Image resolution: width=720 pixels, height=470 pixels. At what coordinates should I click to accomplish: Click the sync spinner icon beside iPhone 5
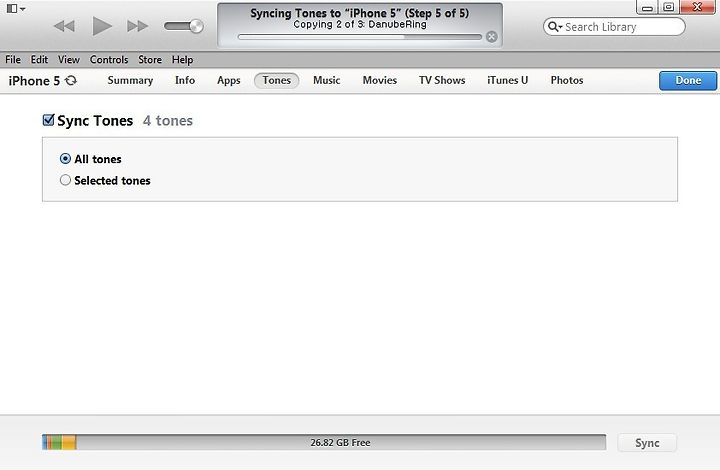pyautogui.click(x=71, y=80)
